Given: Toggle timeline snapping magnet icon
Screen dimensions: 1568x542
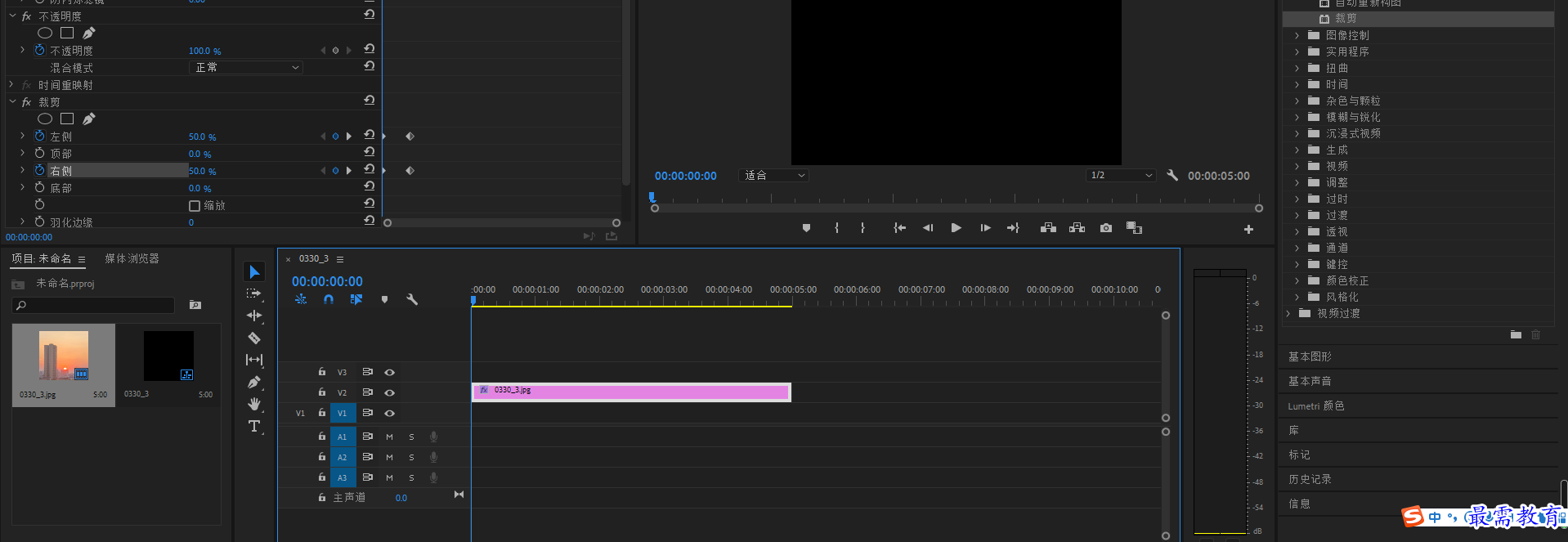Looking at the screenshot, I should 329,300.
